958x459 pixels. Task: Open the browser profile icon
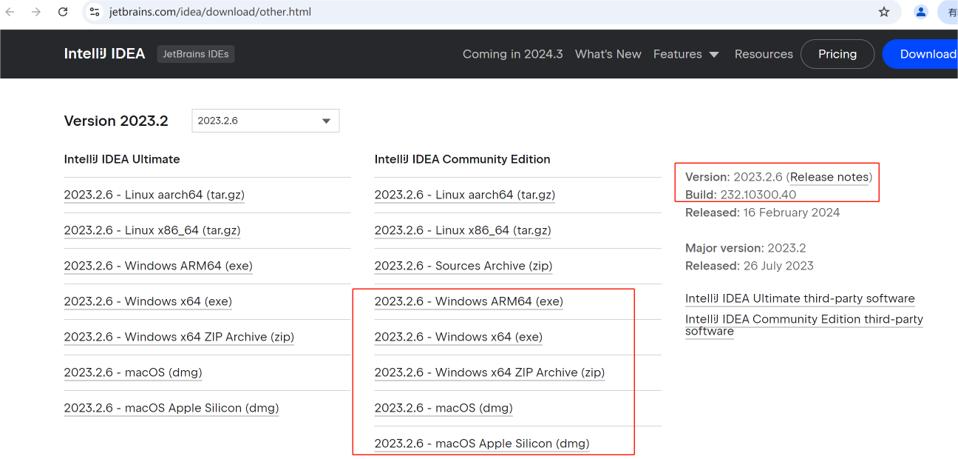click(921, 12)
